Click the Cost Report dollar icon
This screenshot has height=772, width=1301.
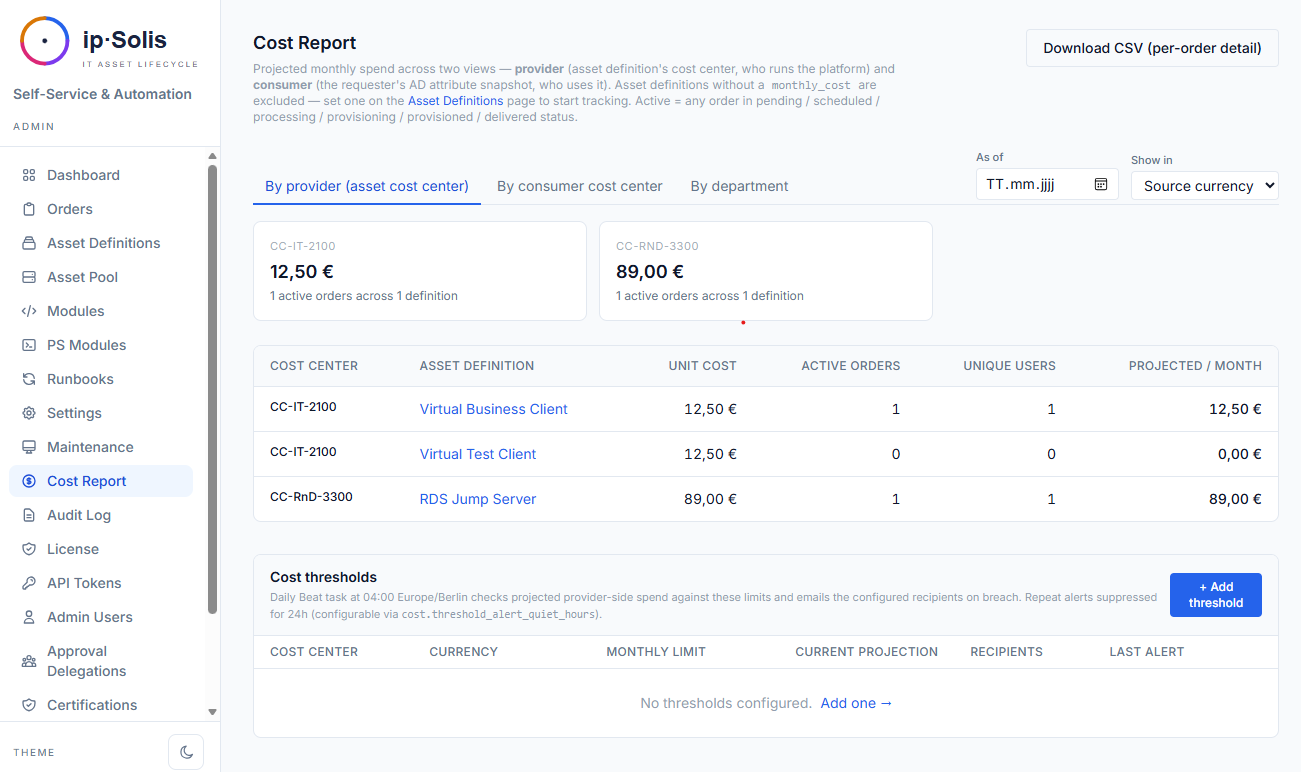pos(29,481)
